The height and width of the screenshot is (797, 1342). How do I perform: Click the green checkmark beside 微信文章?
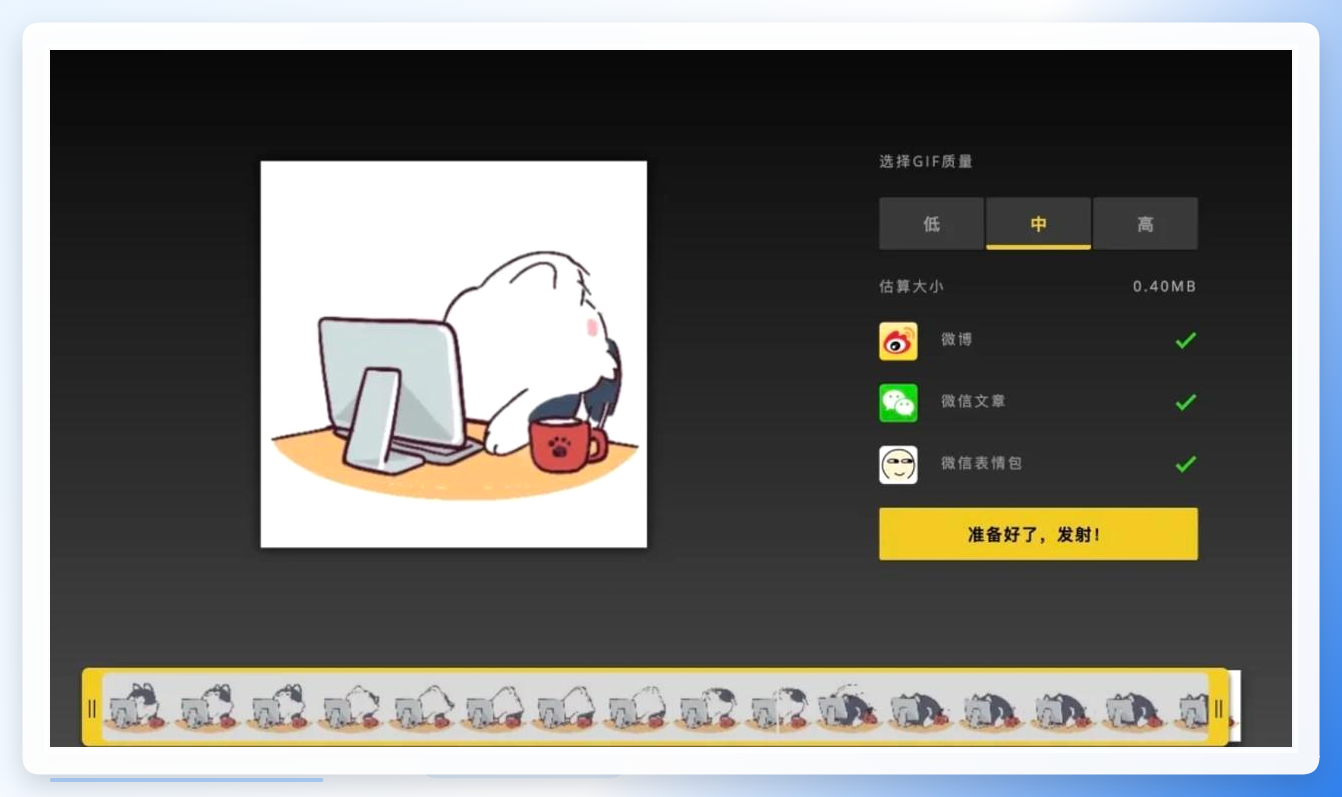tap(1185, 403)
